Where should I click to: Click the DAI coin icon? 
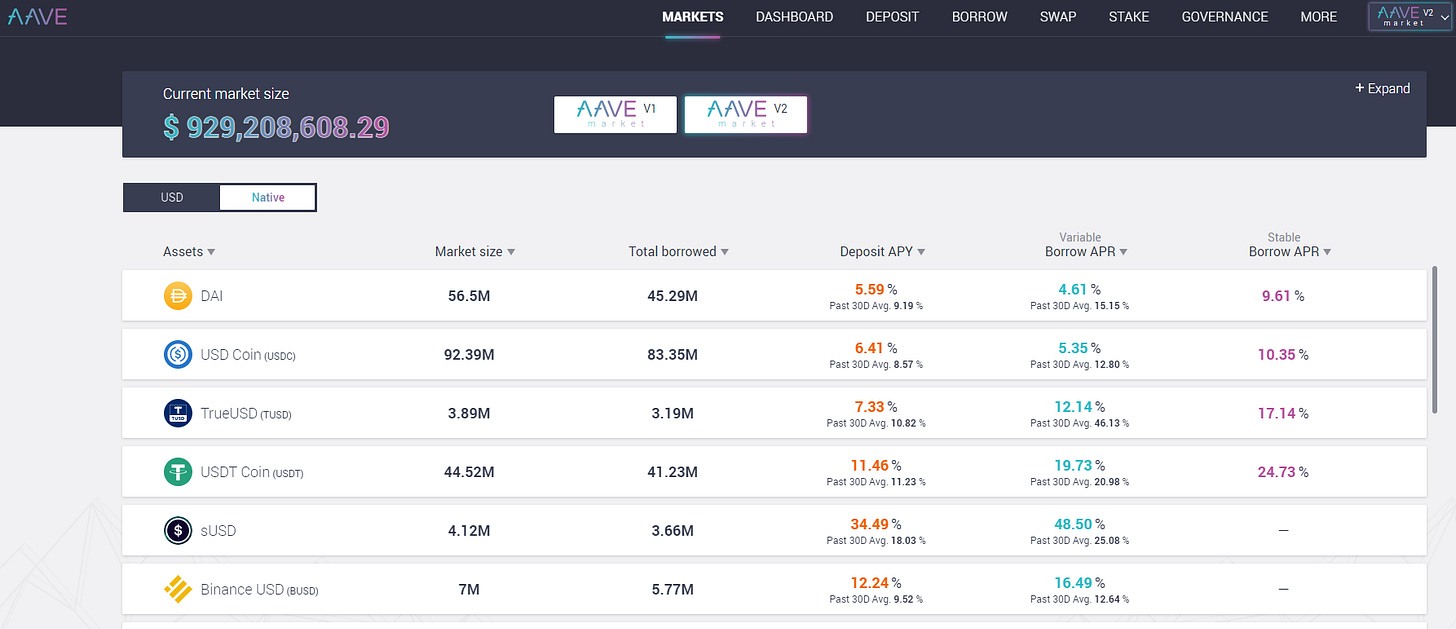pyautogui.click(x=177, y=296)
